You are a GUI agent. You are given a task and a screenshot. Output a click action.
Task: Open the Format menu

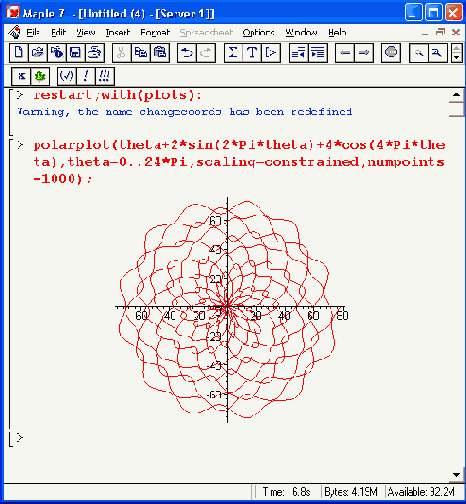pos(155,32)
